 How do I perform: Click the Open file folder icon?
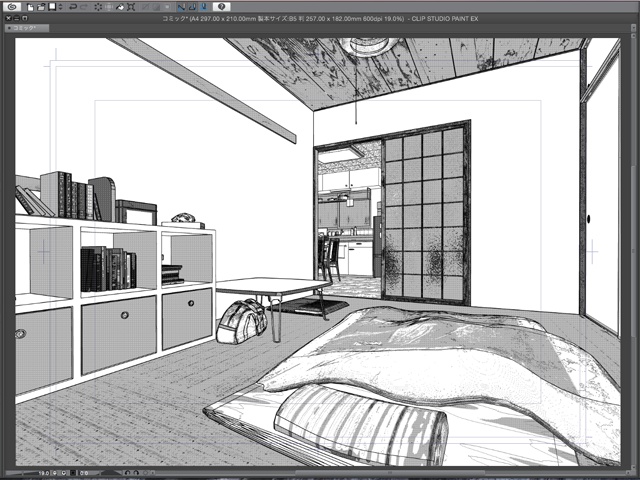[x=41, y=7]
